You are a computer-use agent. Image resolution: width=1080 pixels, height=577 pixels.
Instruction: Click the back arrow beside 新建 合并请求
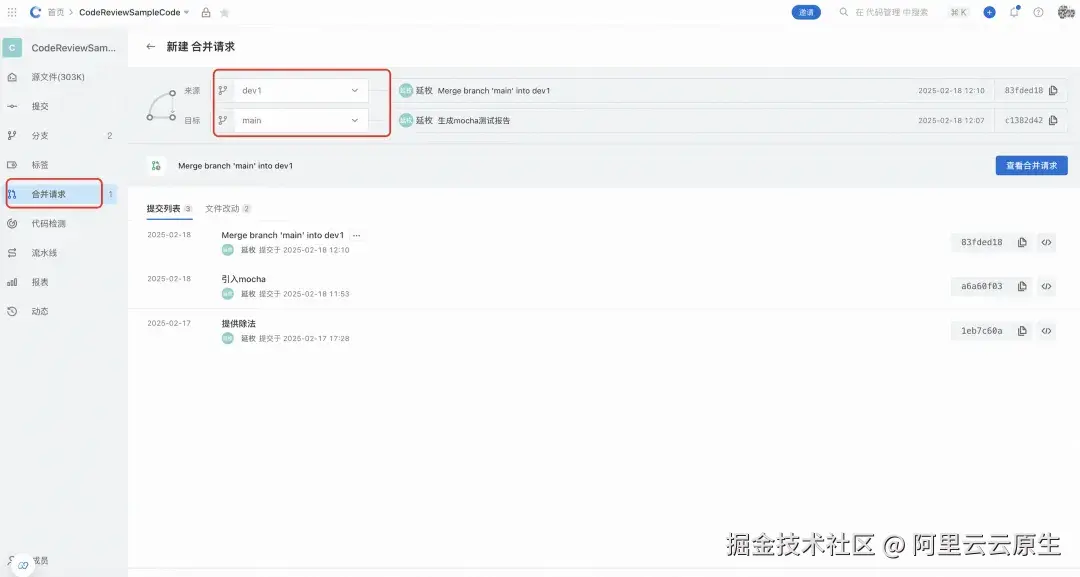coord(150,46)
